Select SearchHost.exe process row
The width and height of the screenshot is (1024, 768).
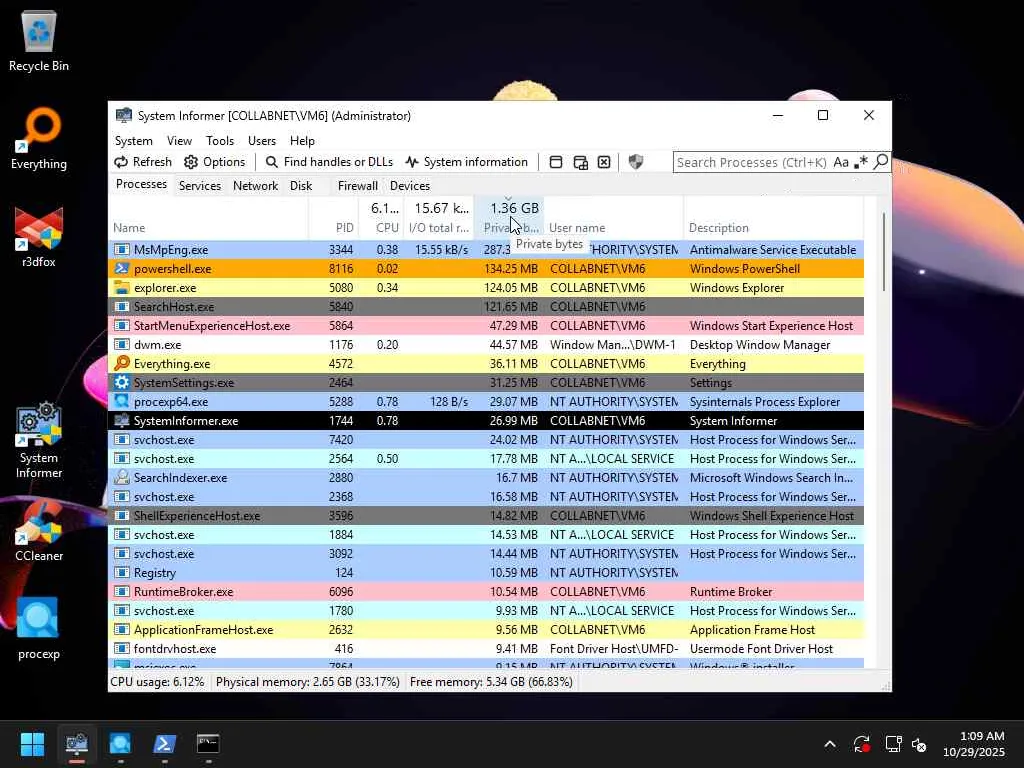(x=486, y=306)
